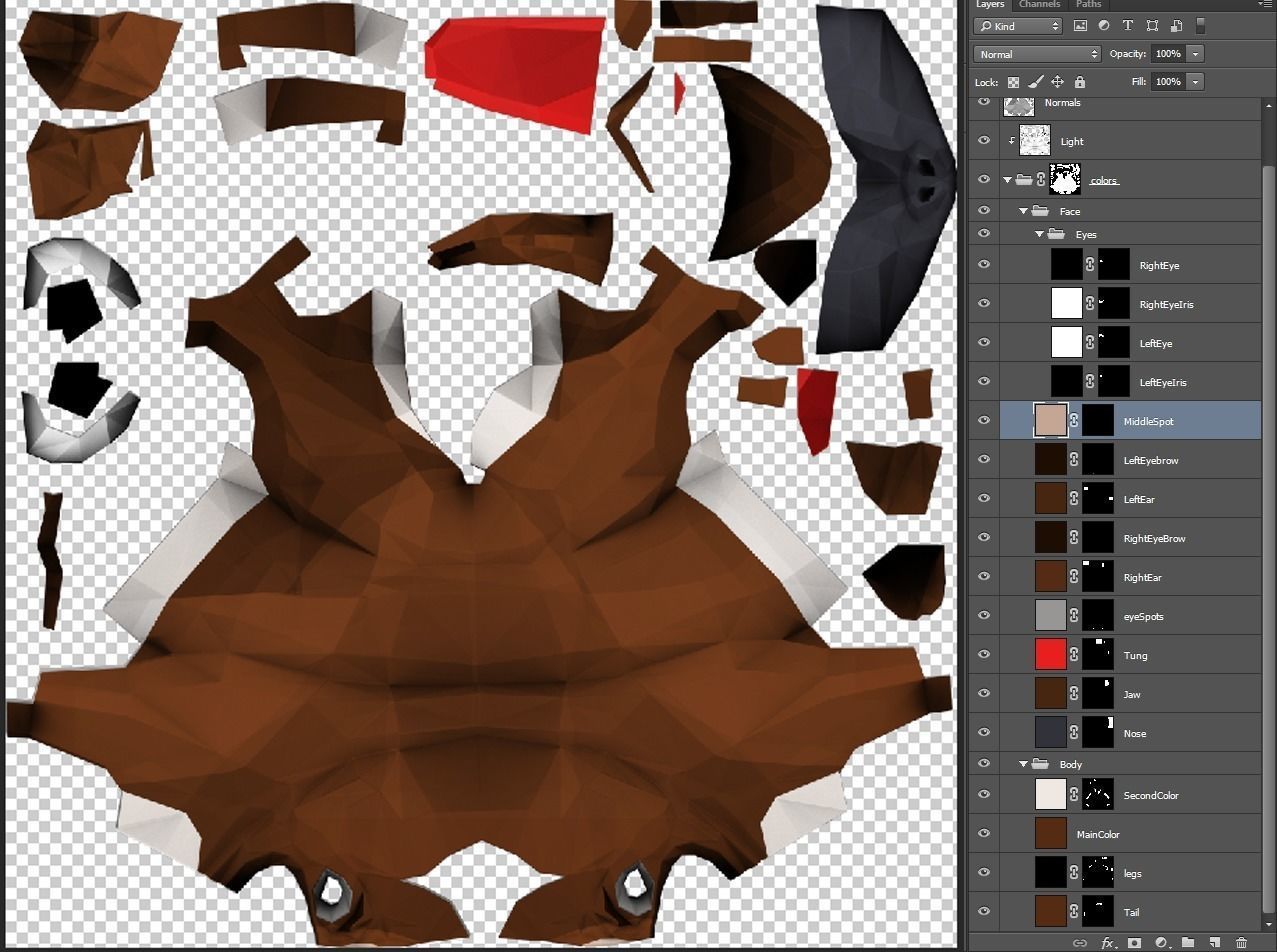Enable the type layer filter icon

1128,26
